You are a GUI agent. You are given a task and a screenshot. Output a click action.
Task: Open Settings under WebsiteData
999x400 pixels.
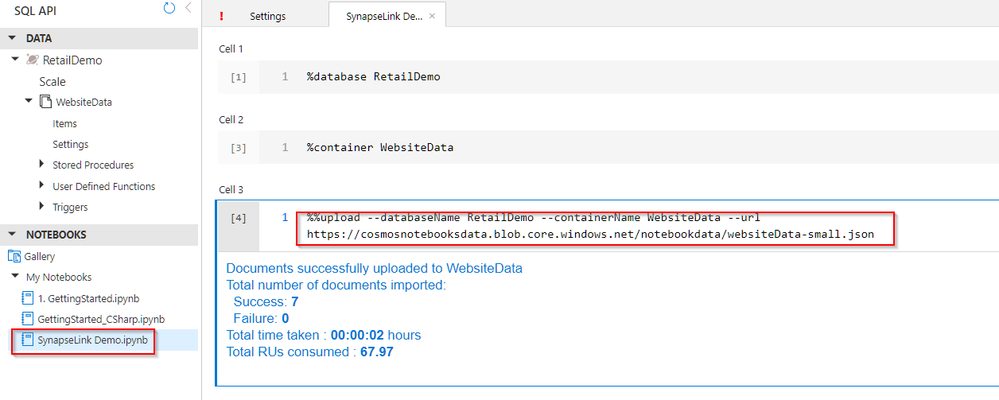[x=70, y=145]
